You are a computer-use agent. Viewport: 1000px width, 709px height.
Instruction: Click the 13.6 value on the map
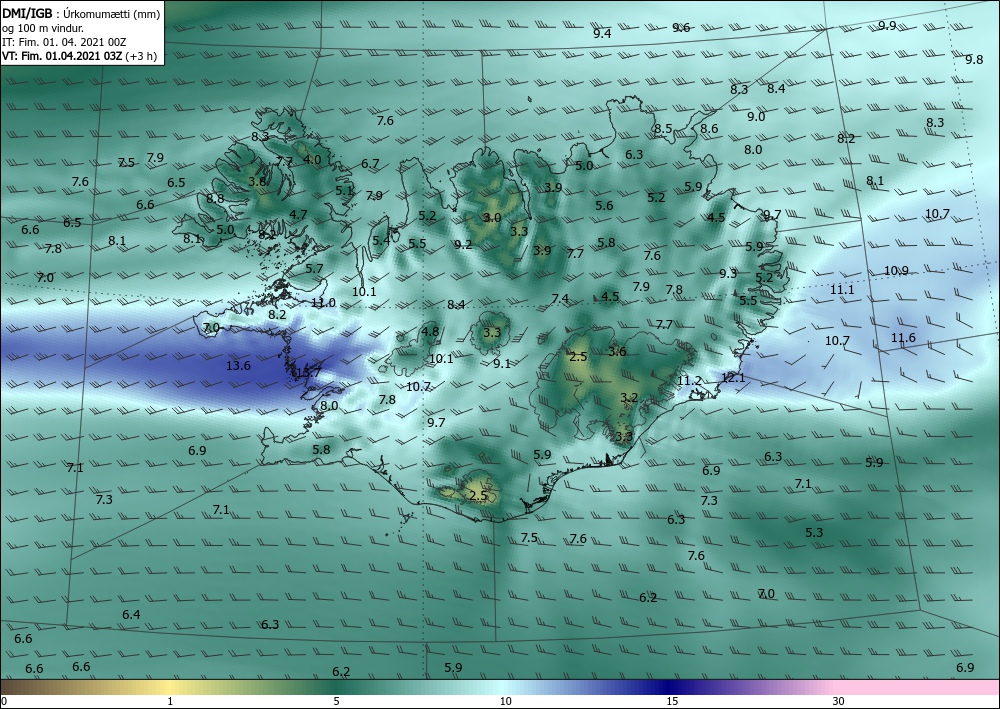[238, 366]
